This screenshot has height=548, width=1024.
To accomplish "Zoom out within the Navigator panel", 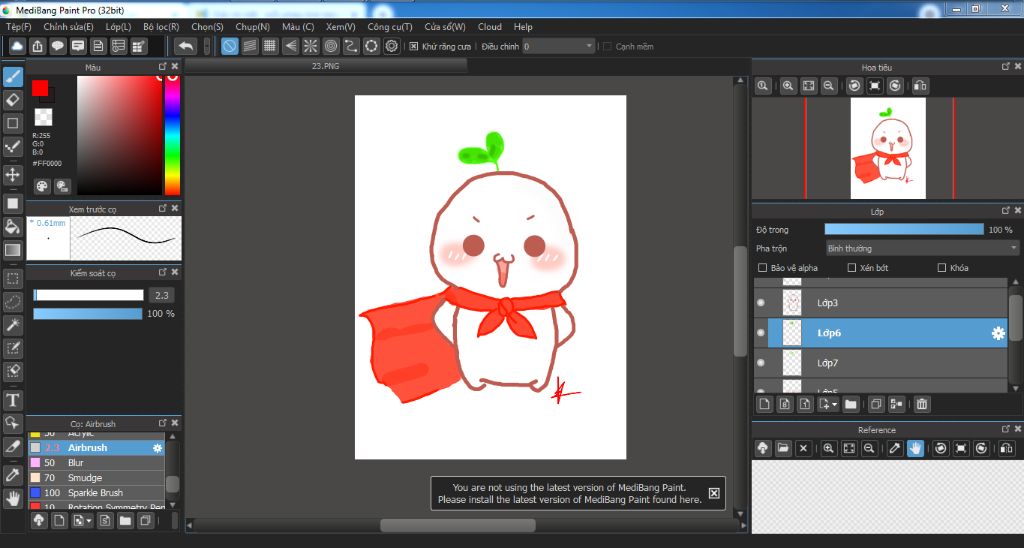I will [829, 86].
